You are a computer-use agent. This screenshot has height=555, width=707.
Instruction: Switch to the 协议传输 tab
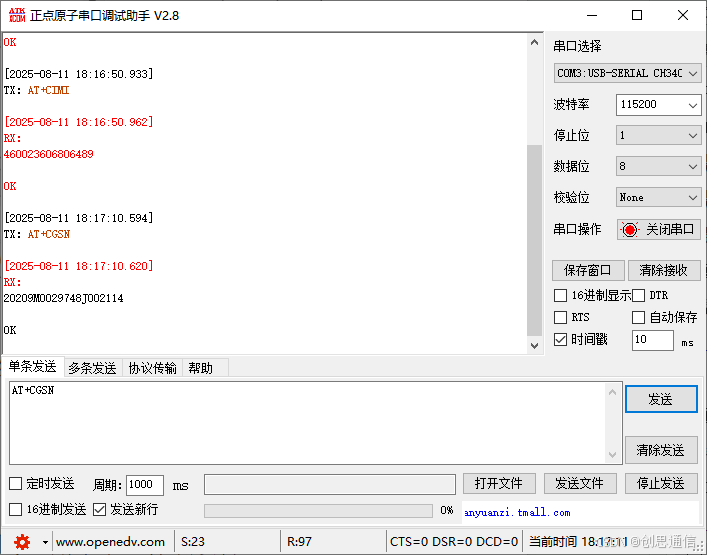coord(152,368)
